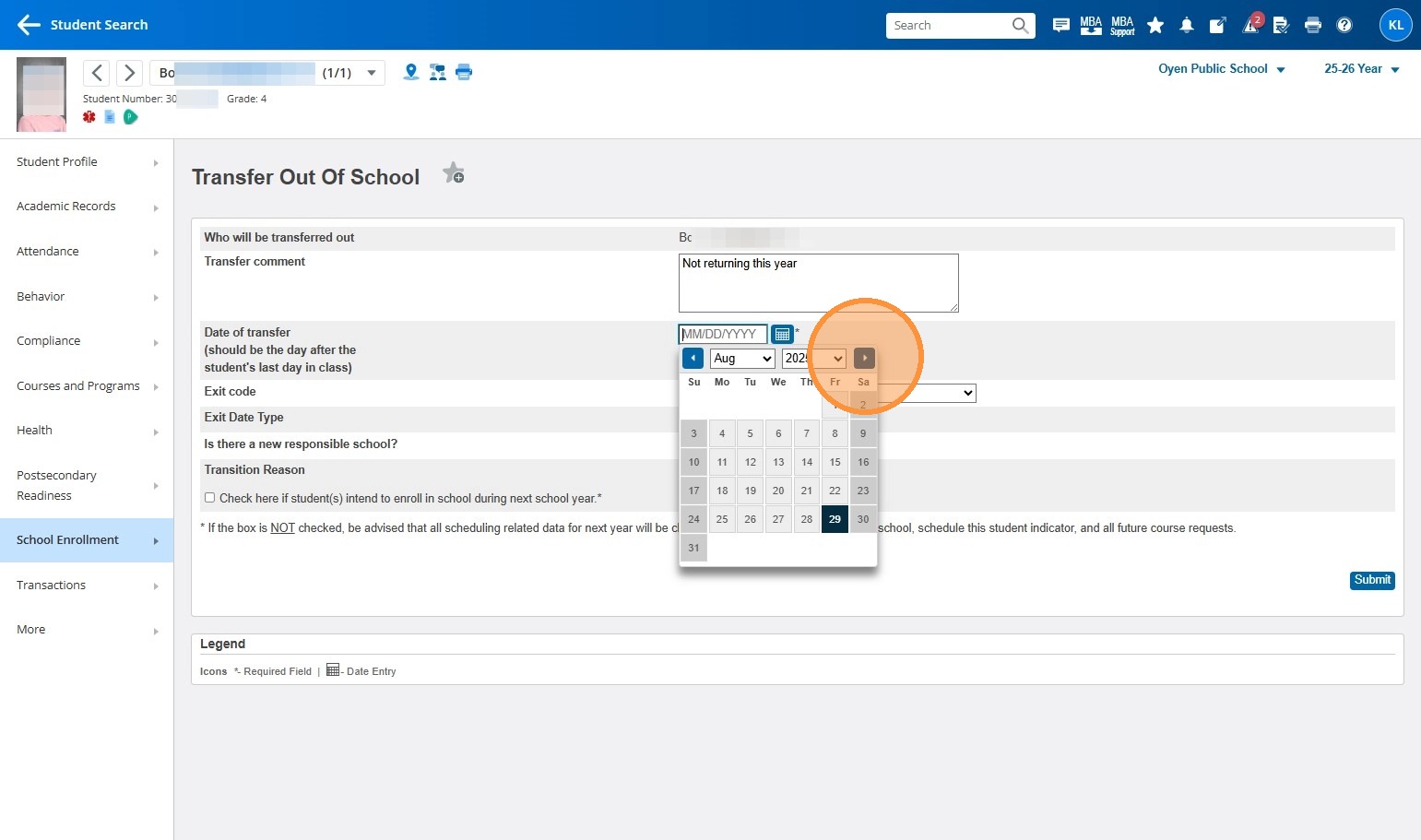This screenshot has height=840, width=1421.
Task: Open the Oyen Public School selector
Action: (1221, 69)
